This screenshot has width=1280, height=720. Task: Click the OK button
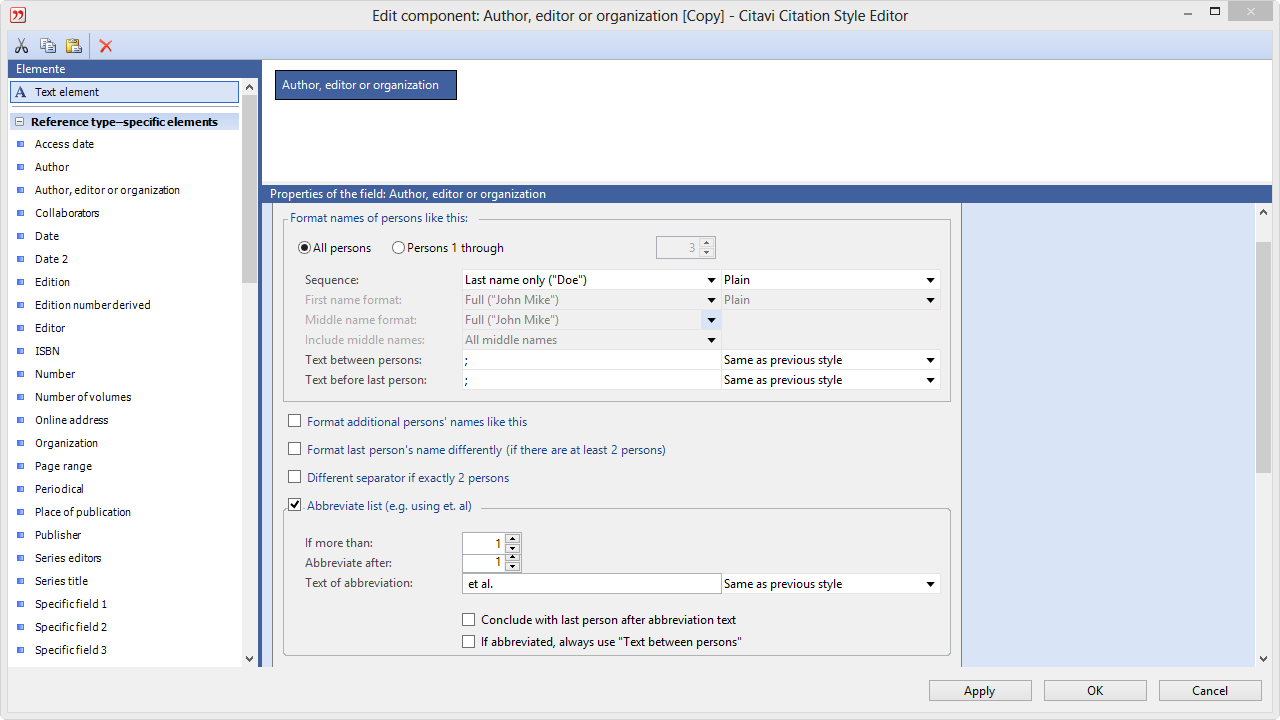point(1095,691)
